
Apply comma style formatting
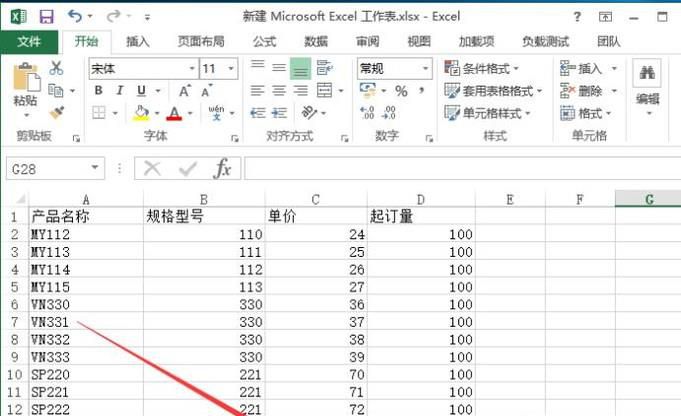click(421, 90)
